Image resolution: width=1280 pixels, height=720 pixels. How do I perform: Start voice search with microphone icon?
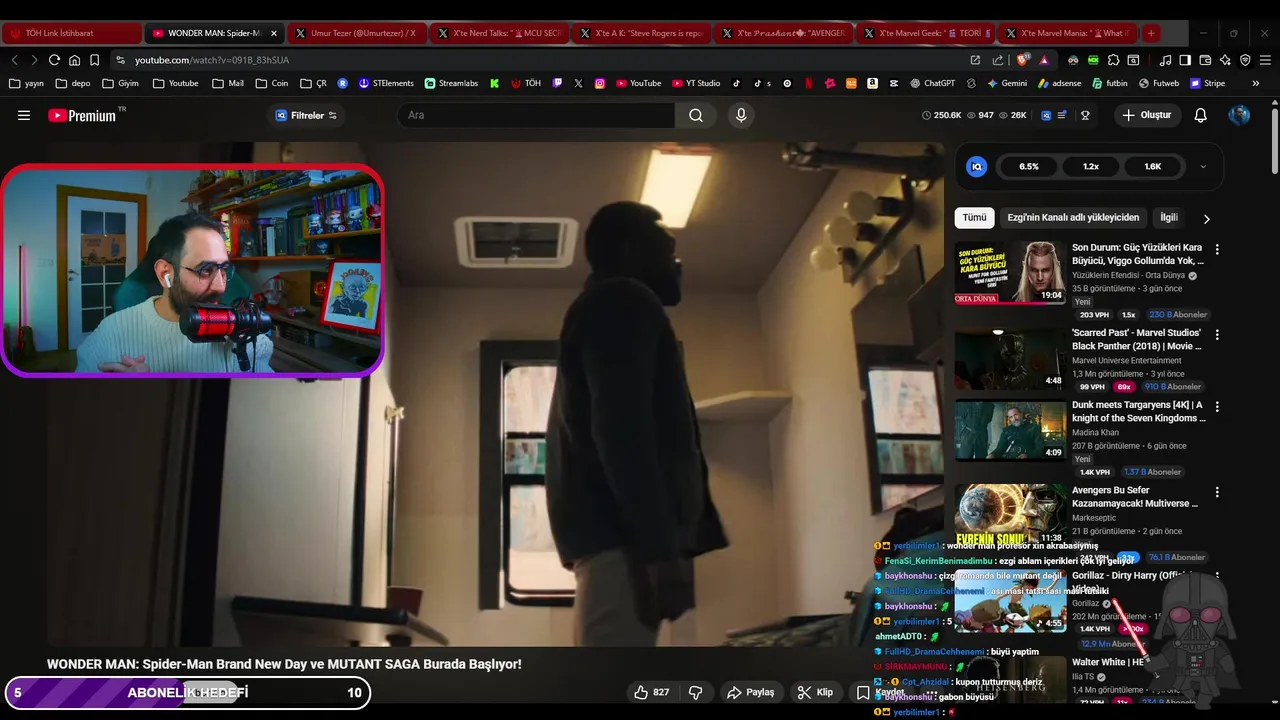tap(741, 115)
